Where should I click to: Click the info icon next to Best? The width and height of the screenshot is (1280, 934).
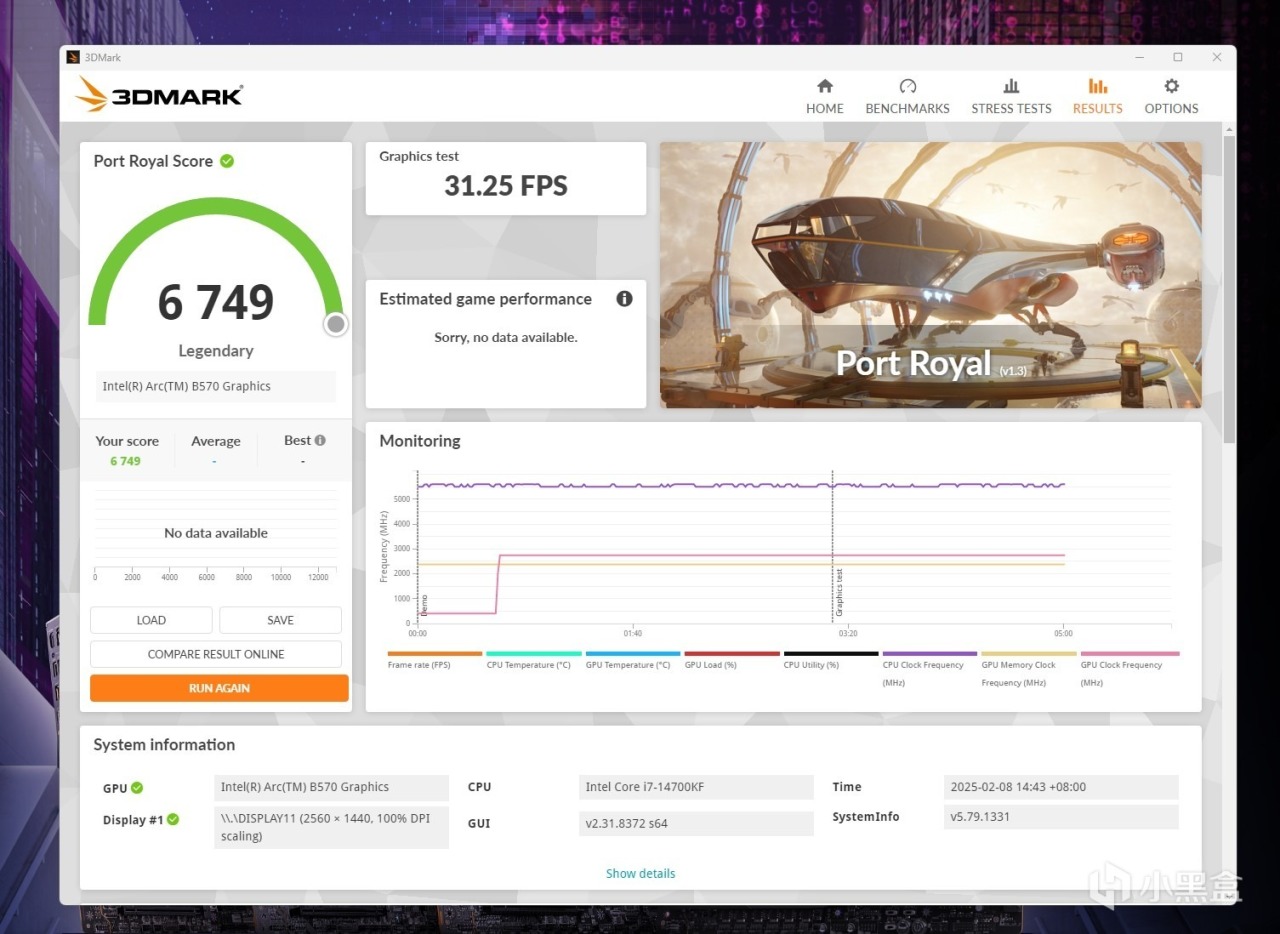(320, 440)
